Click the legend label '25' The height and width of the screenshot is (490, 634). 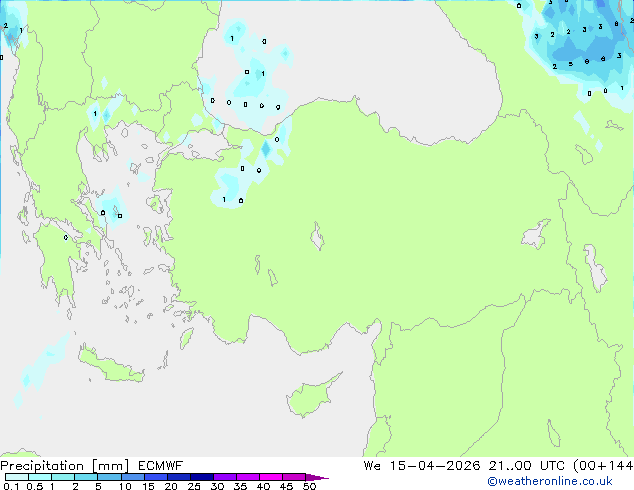click(x=194, y=486)
